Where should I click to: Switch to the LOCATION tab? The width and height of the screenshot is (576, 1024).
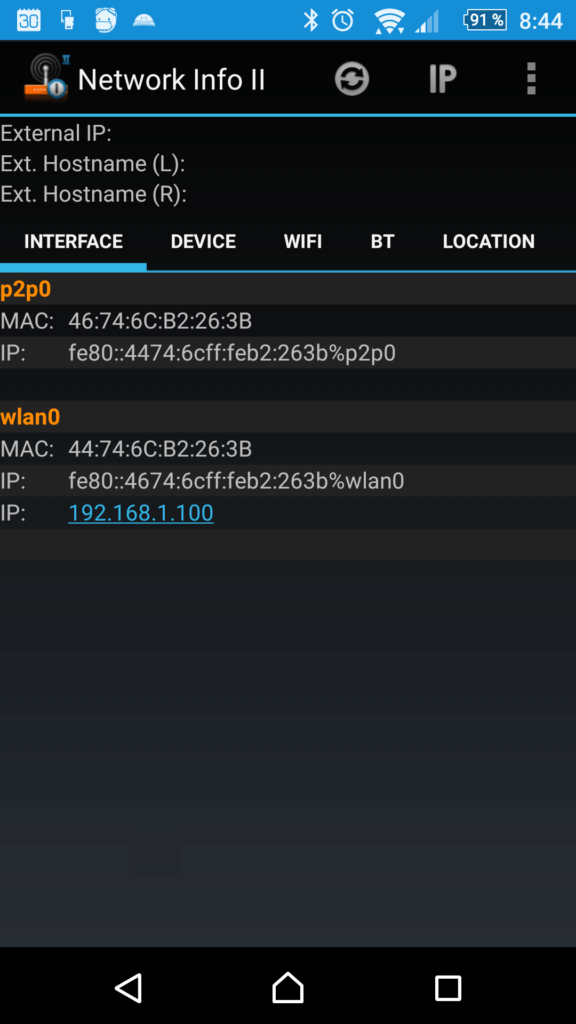click(488, 242)
